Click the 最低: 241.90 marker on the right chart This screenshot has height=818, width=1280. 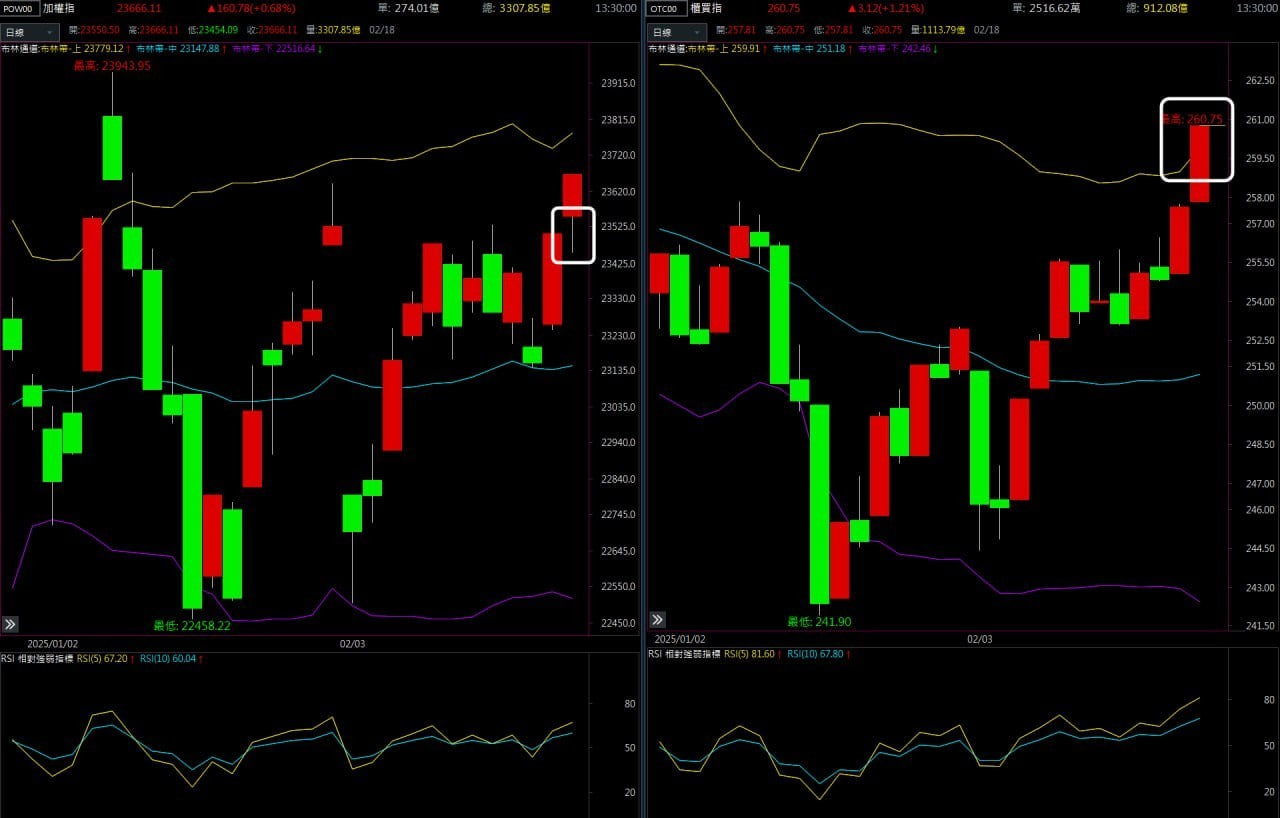coord(819,622)
